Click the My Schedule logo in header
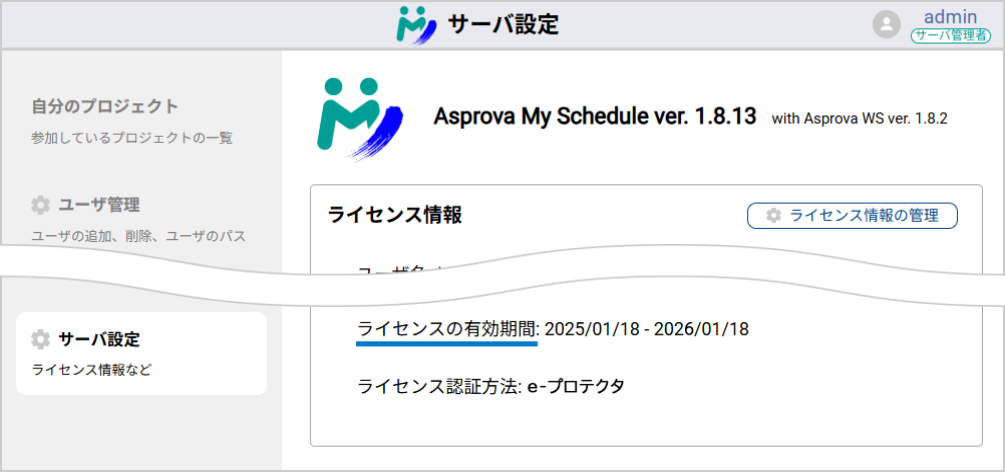This screenshot has width=1005, height=472. [x=417, y=26]
